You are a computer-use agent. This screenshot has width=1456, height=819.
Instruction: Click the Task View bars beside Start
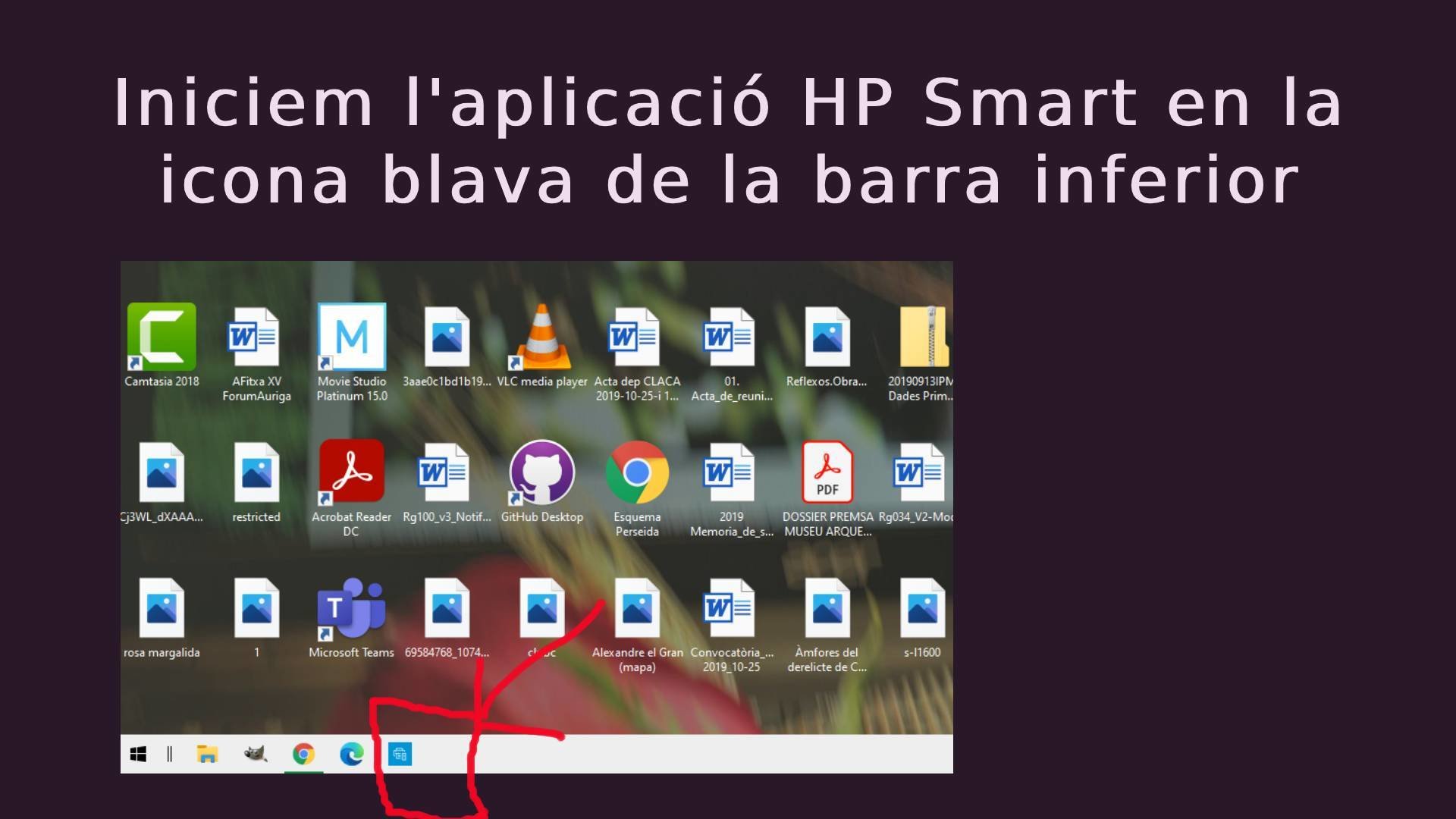pyautogui.click(x=170, y=754)
